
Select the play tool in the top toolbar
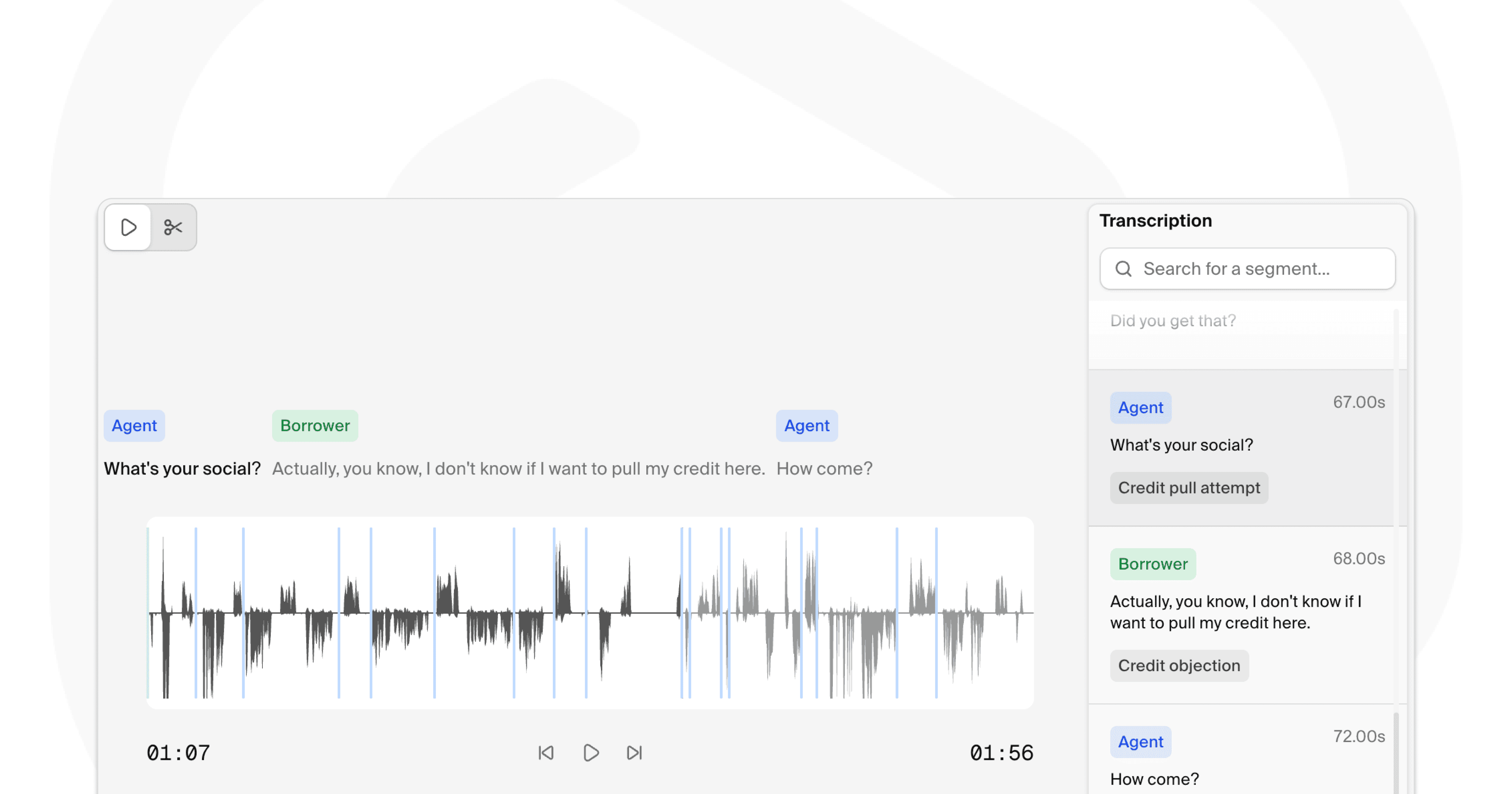(x=128, y=227)
